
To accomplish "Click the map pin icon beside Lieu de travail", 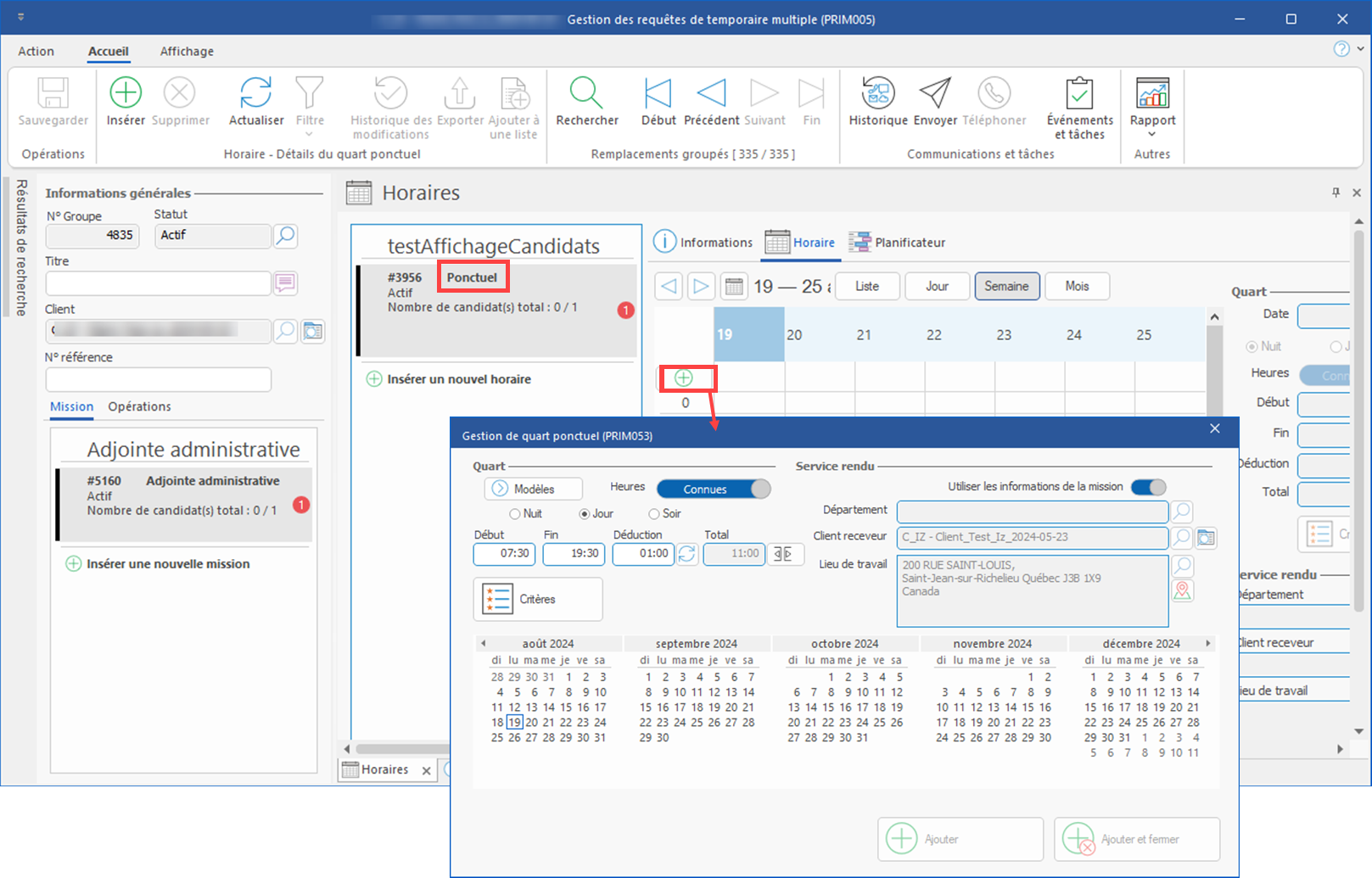I will [x=1182, y=591].
